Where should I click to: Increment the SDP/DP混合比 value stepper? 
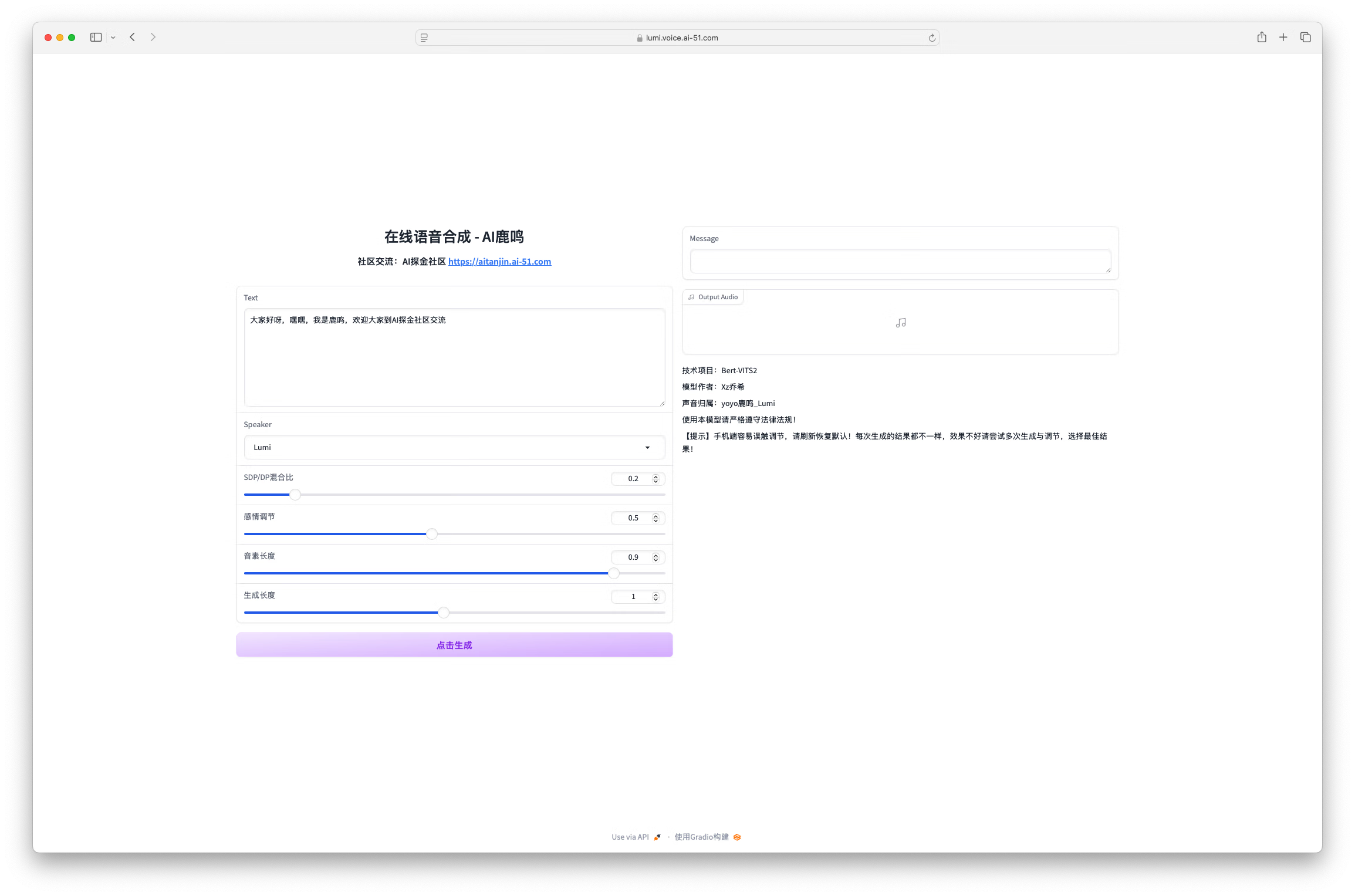tap(655, 476)
